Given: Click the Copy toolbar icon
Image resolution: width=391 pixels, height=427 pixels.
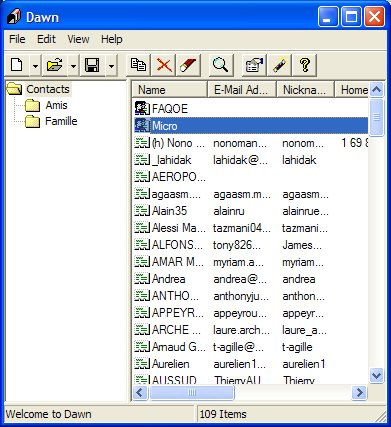Looking at the screenshot, I should (x=138, y=65).
